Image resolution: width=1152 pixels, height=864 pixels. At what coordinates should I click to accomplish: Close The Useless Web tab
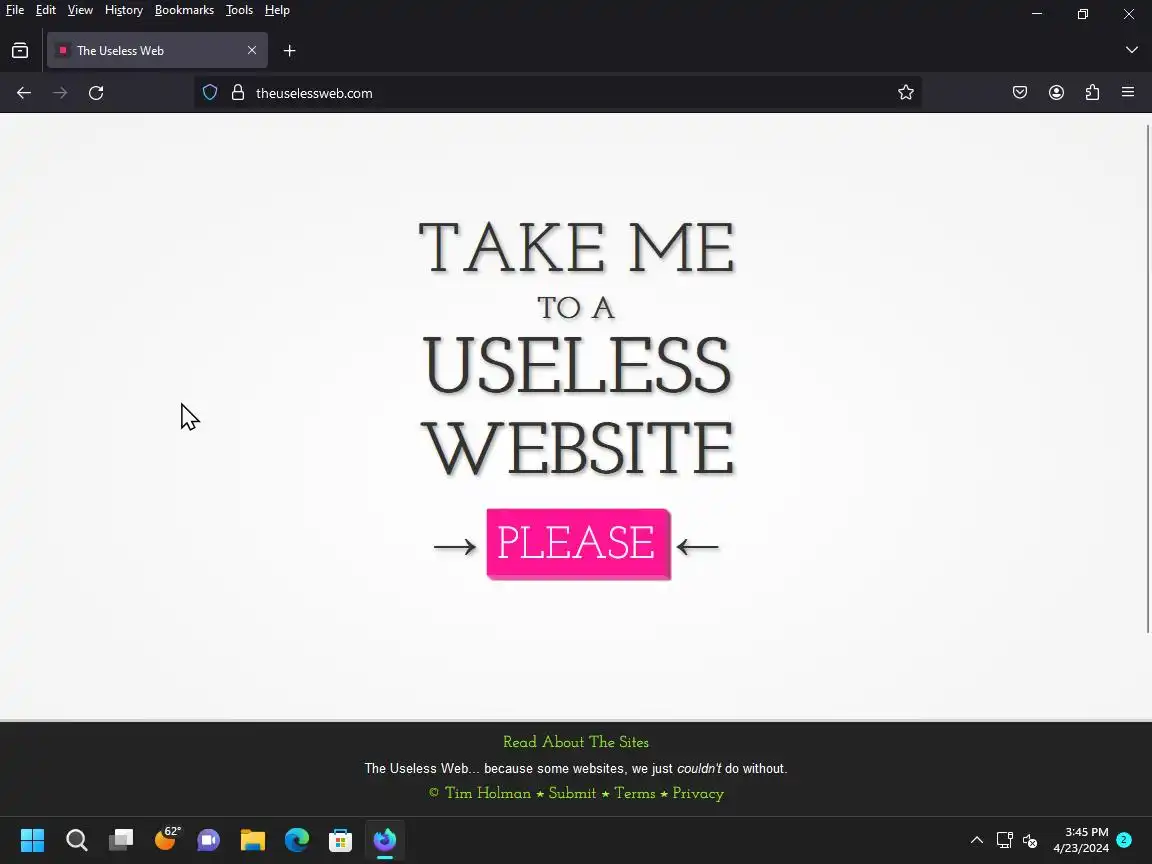(252, 50)
